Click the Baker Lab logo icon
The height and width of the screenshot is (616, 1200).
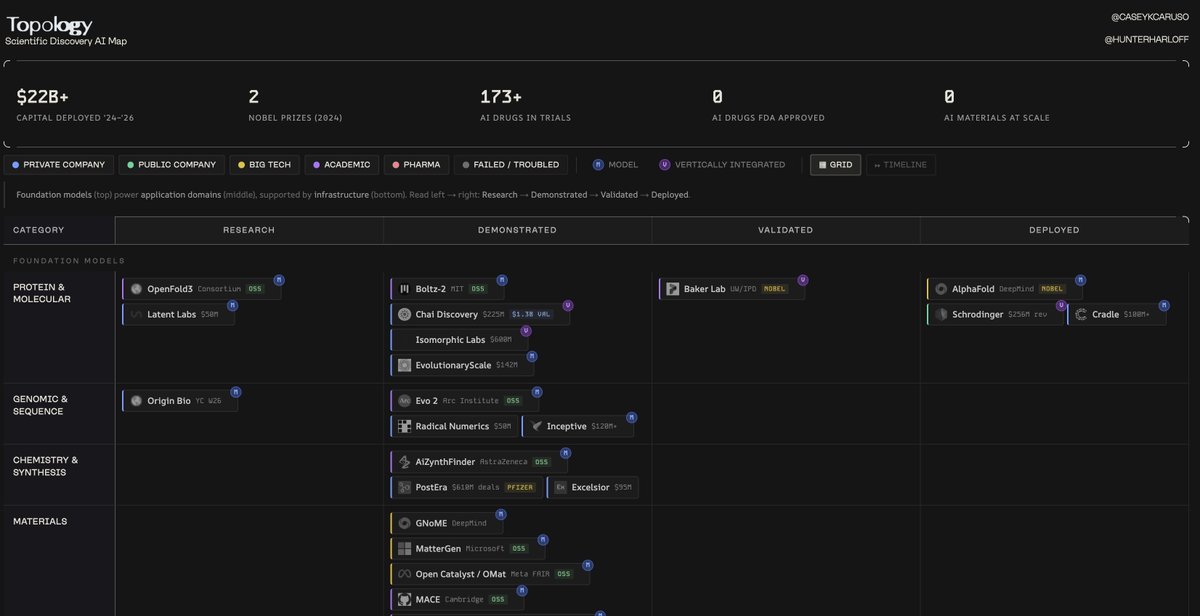[673, 289]
